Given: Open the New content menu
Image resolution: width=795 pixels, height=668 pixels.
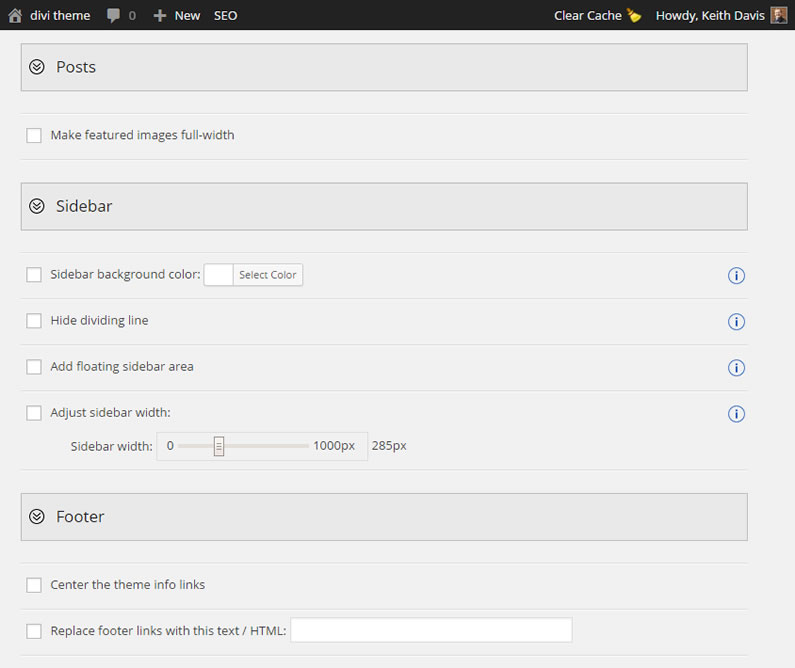Looking at the screenshot, I should tap(187, 16).
